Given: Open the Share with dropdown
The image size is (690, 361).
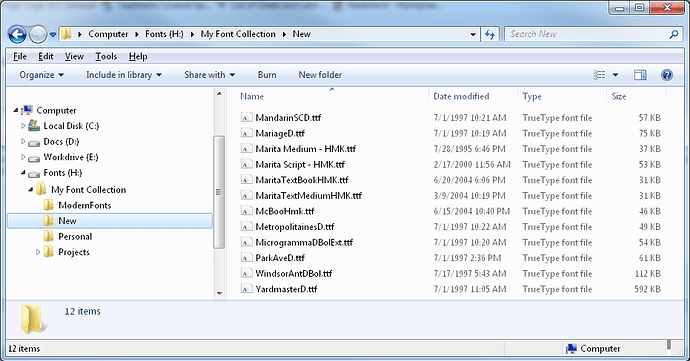Looking at the screenshot, I should click(209, 75).
